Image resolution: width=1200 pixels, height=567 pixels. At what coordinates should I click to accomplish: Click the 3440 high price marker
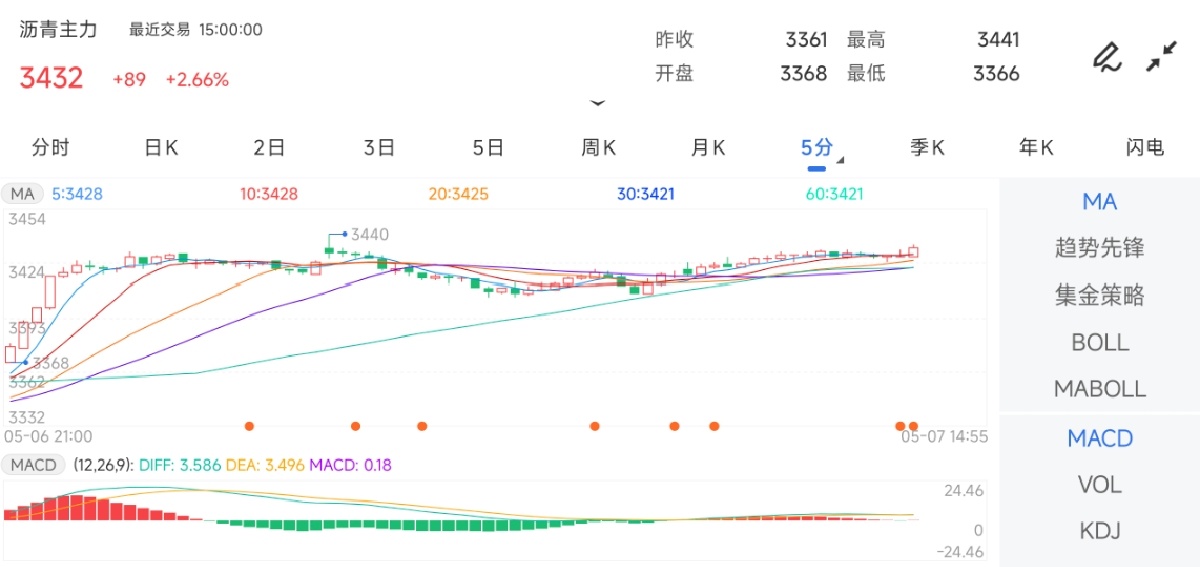pos(369,234)
